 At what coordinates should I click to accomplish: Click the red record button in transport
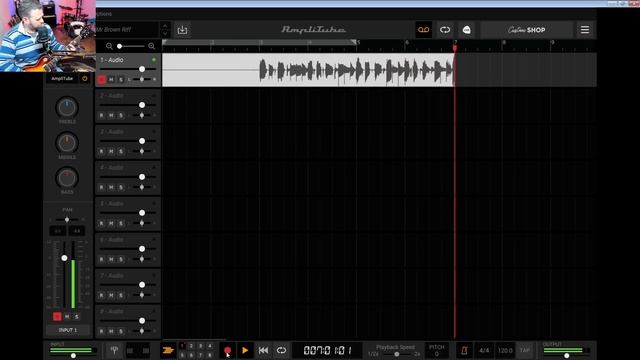coord(227,350)
